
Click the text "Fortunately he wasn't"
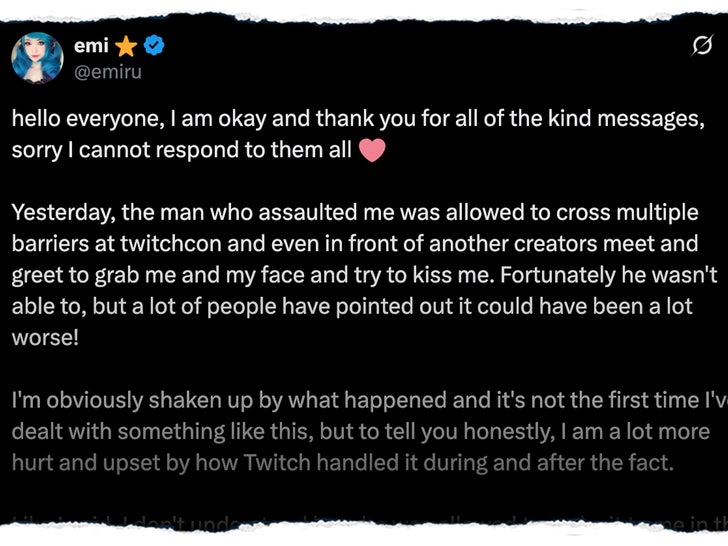[x=605, y=278]
